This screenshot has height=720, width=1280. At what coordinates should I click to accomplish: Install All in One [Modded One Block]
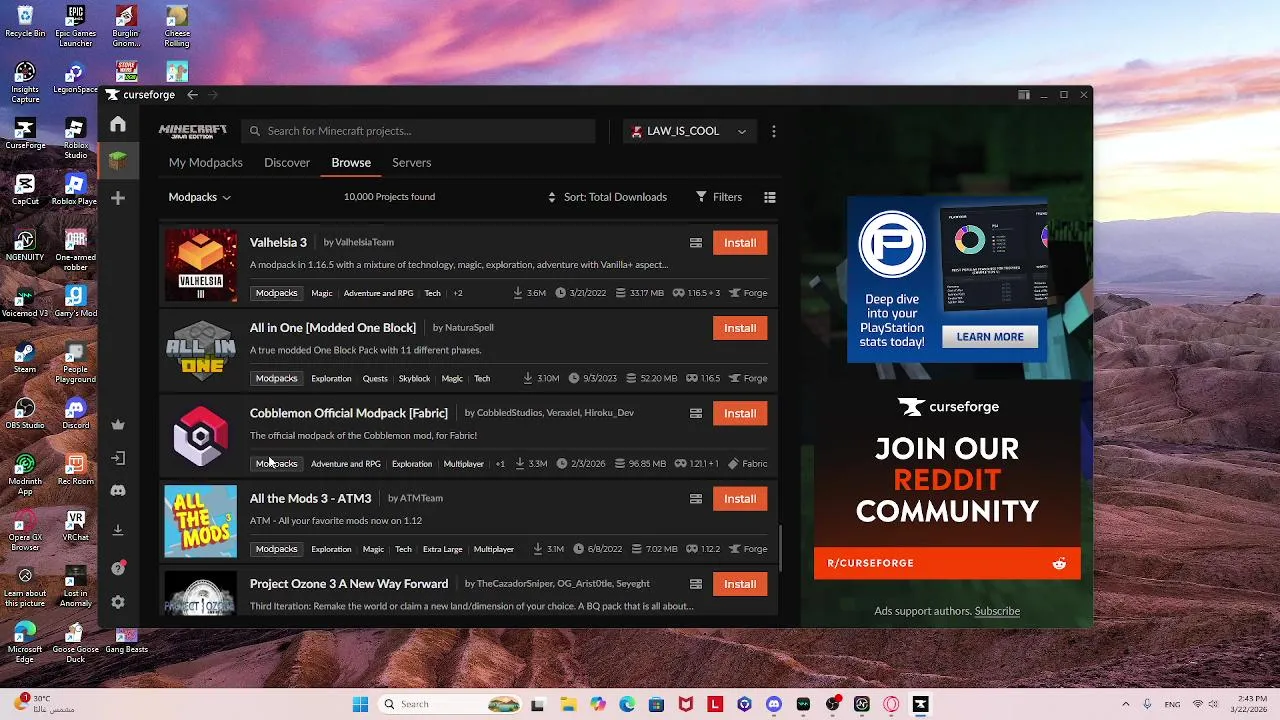[x=740, y=328]
